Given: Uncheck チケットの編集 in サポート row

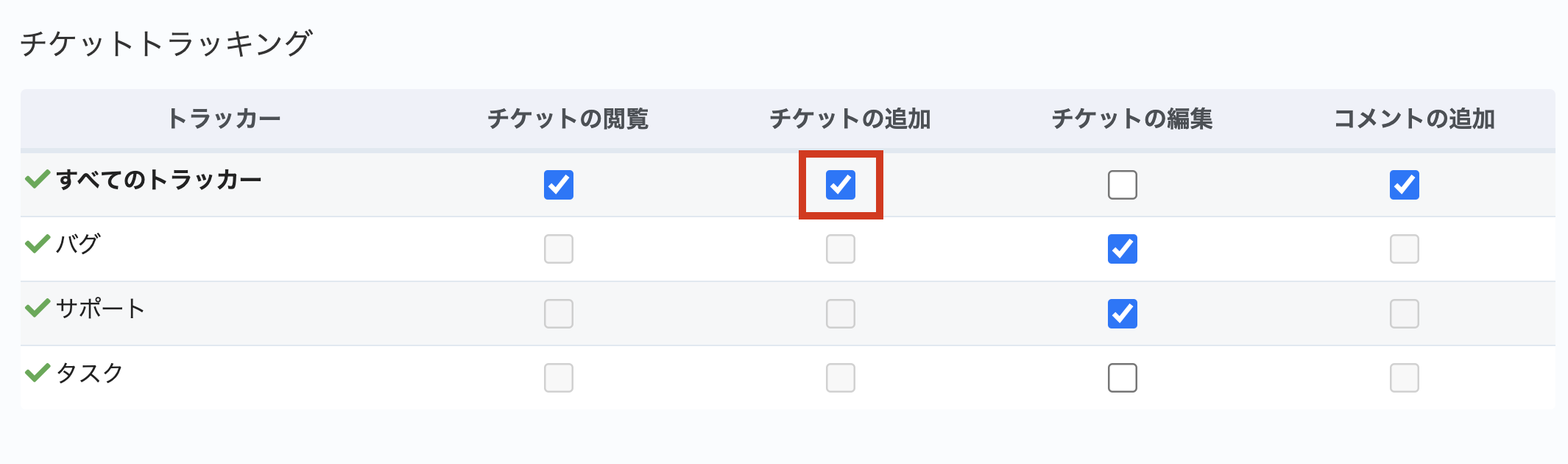Looking at the screenshot, I should [x=1123, y=314].
